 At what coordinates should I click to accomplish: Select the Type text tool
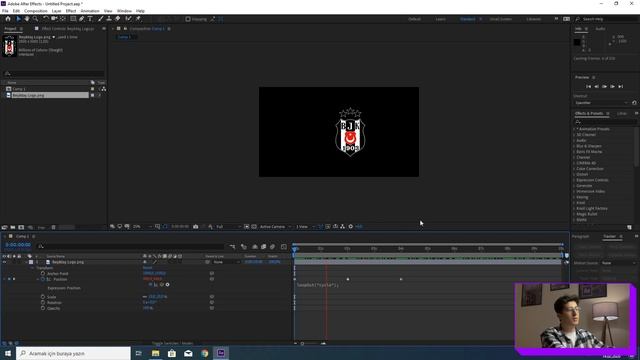point(90,19)
